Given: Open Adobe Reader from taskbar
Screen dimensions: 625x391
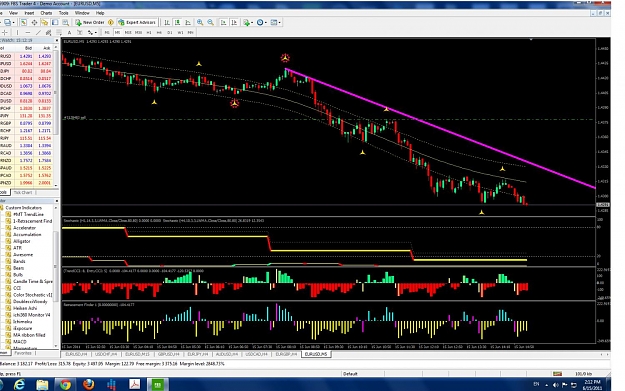Looking at the screenshot, I should coord(135,385).
